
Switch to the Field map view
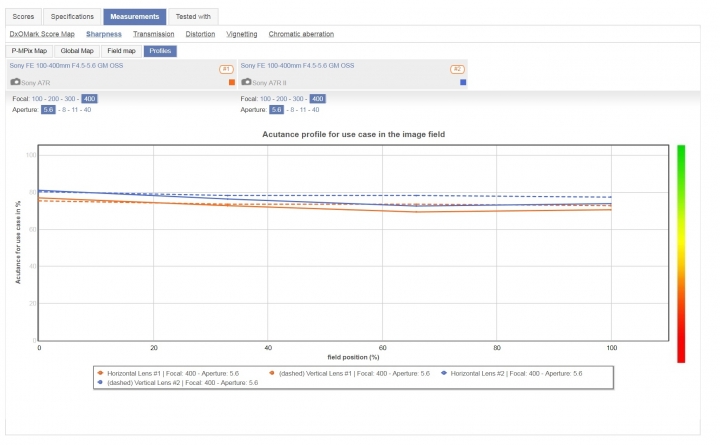121,51
